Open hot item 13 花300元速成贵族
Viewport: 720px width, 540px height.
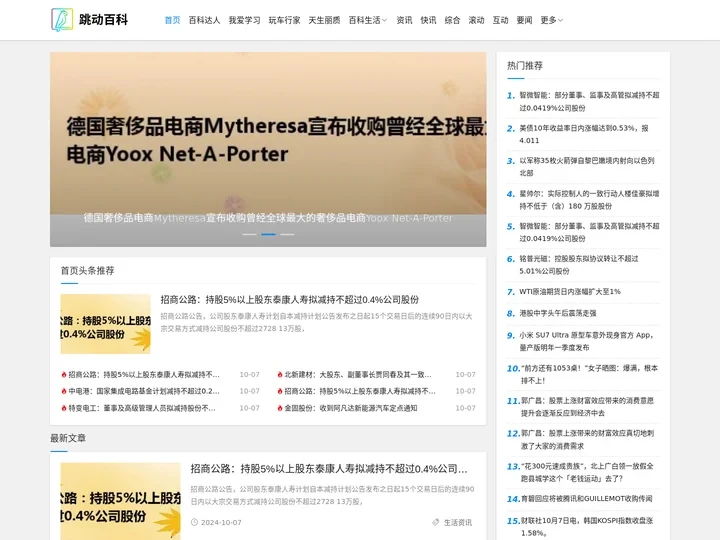point(587,472)
